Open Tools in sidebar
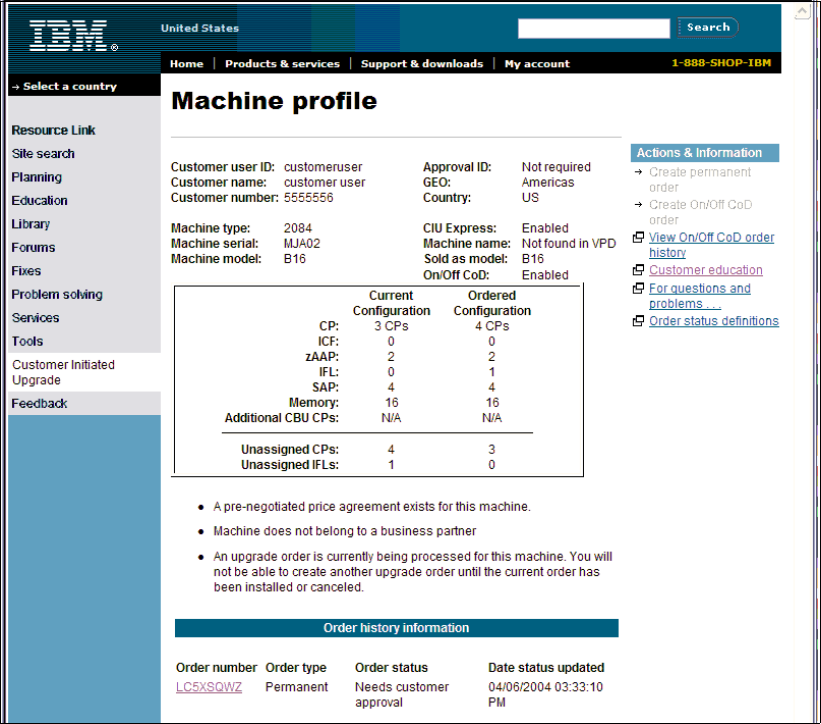821x724 pixels. [x=27, y=341]
